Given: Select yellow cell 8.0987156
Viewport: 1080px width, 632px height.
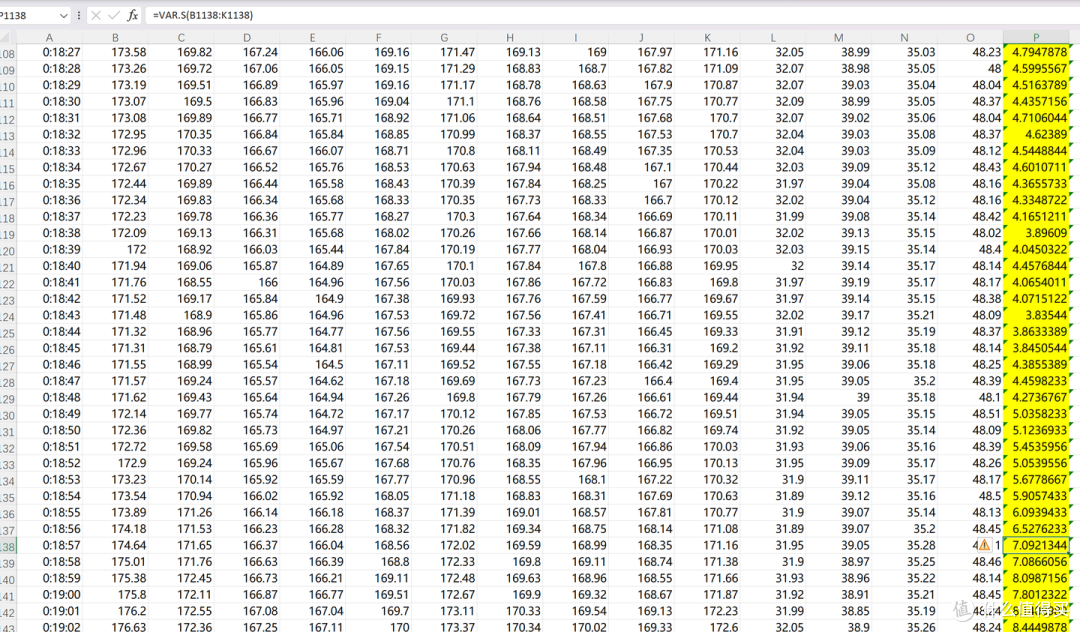Looking at the screenshot, I should 1037,578.
